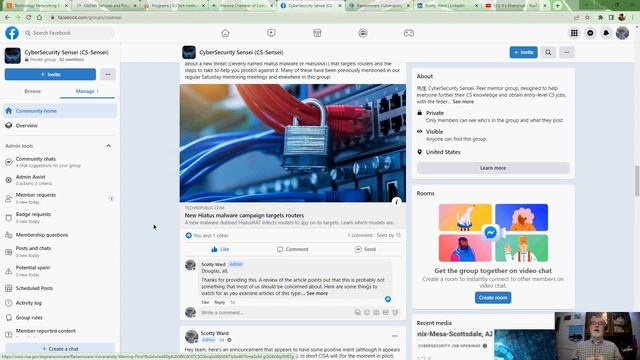Open Membership questions
The width and height of the screenshot is (640, 360).
pyautogui.click(x=60, y=235)
